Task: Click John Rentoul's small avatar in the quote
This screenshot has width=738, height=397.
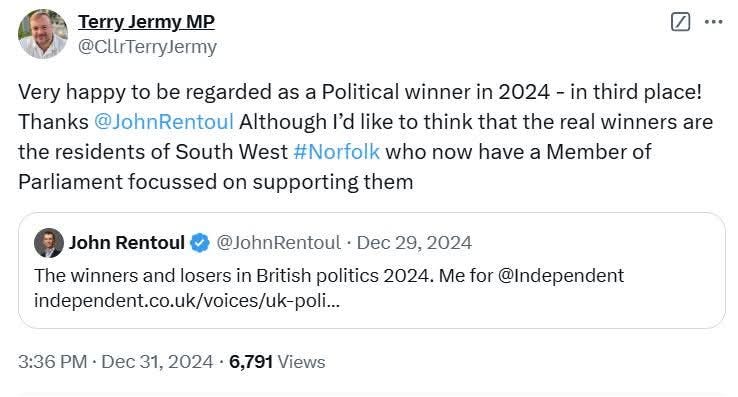Action: (48, 243)
